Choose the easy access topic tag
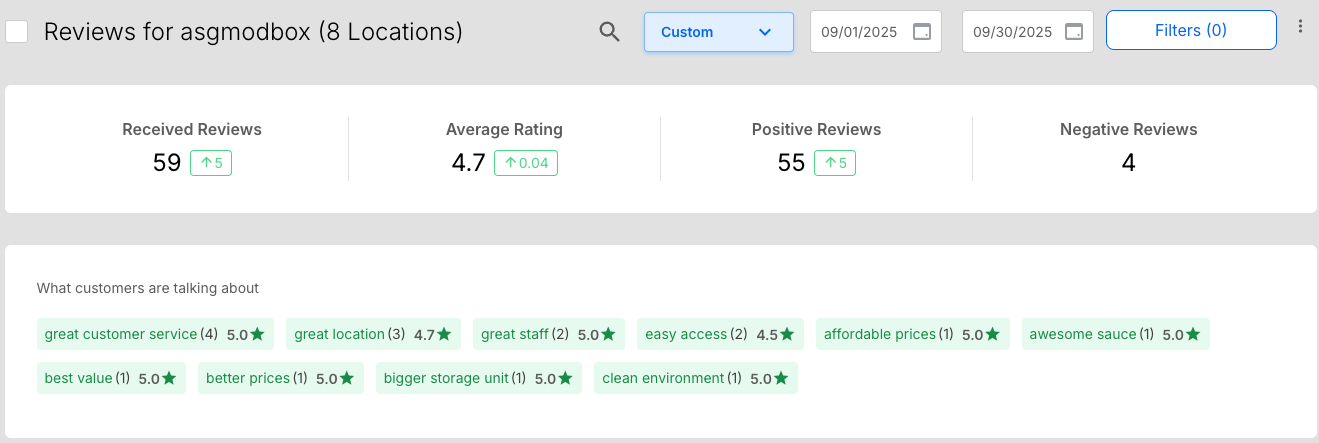 click(x=720, y=334)
